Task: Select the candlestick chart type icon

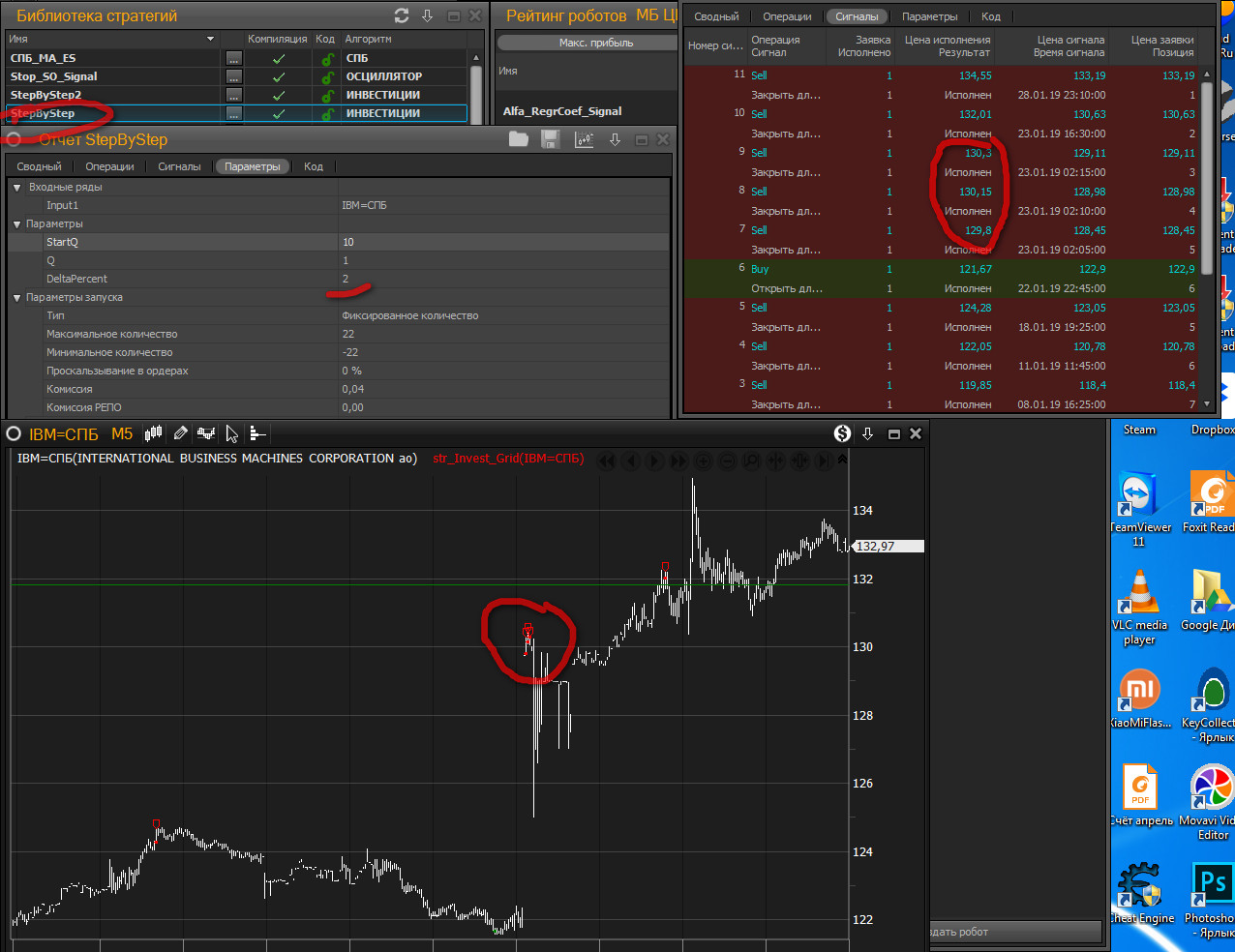Action: point(153,433)
